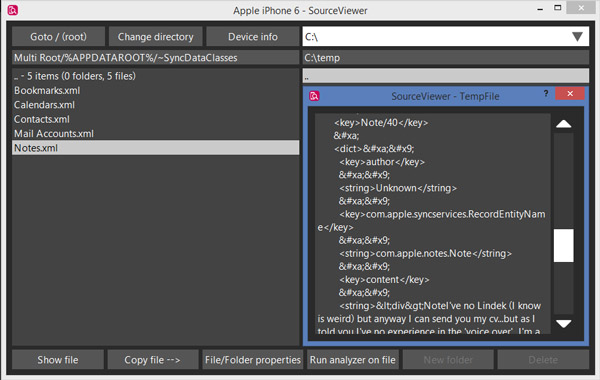Close the main SourceViewer window
600x380 pixels.
[581, 8]
